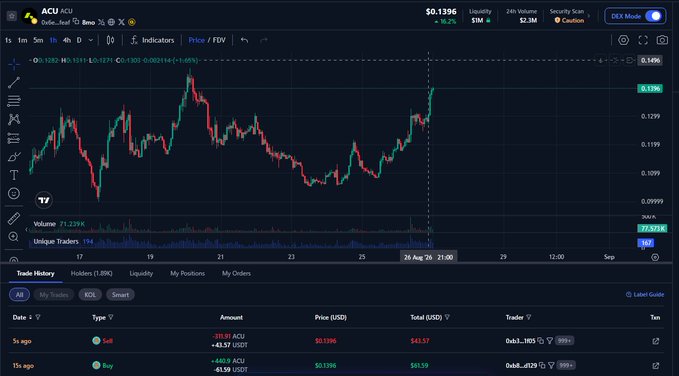679x376 pixels.
Task: Select the 4h timeframe
Action: 67,40
